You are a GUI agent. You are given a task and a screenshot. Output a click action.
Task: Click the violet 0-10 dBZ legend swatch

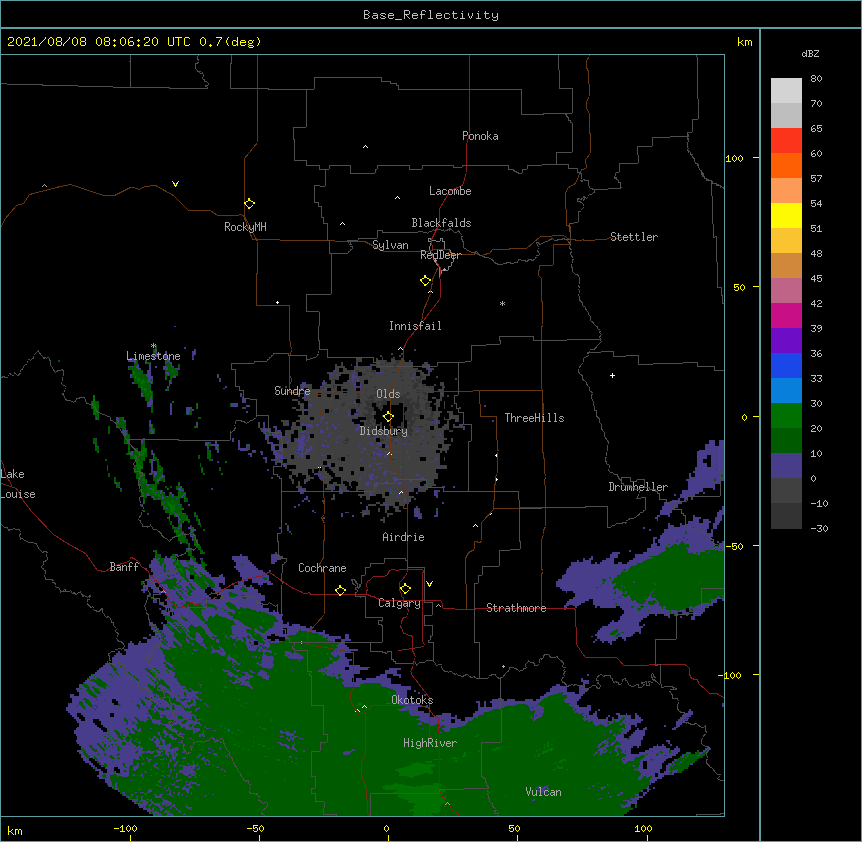click(x=786, y=466)
